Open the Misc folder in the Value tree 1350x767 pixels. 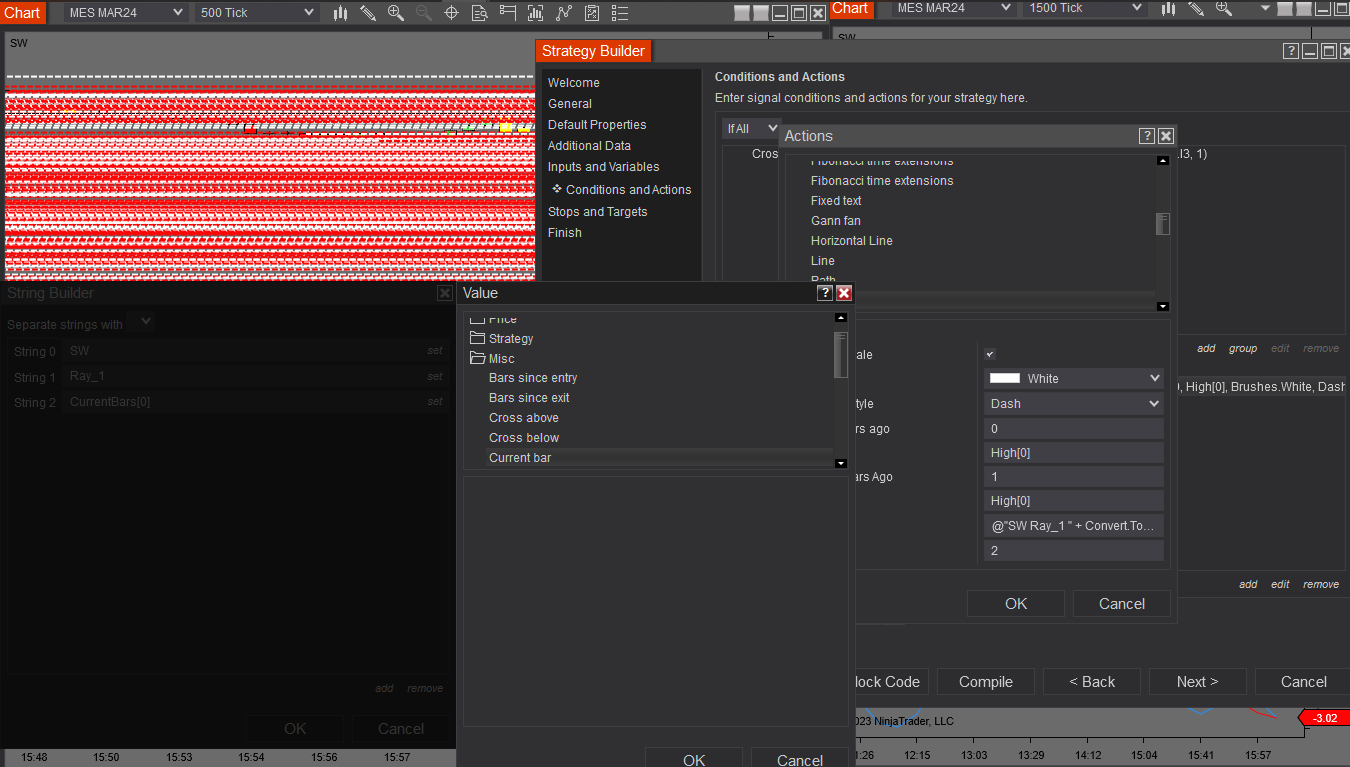[501, 359]
